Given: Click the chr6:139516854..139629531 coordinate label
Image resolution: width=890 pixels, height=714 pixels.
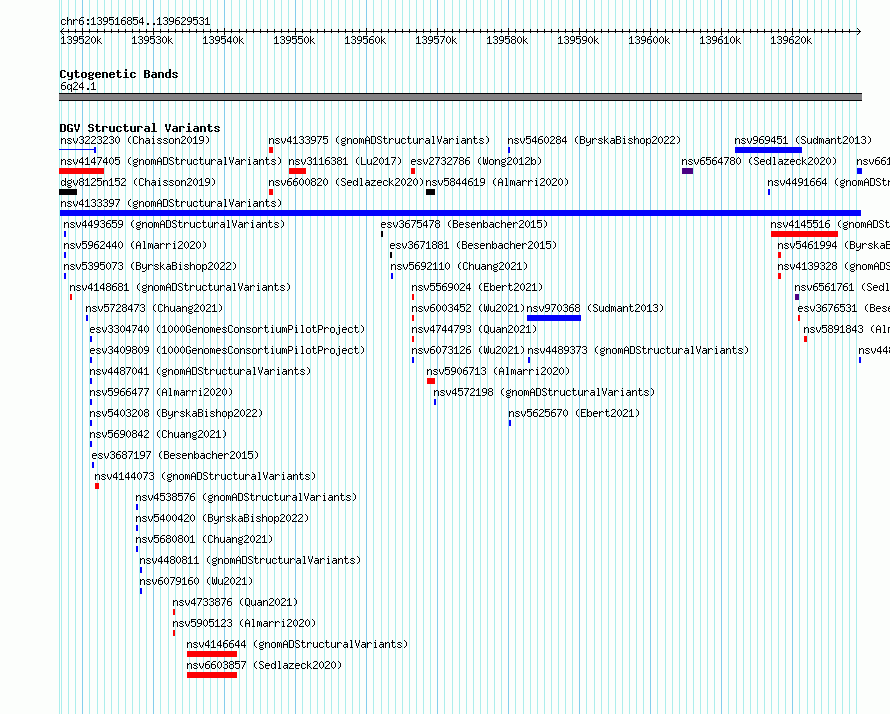Looking at the screenshot, I should [x=135, y=22].
